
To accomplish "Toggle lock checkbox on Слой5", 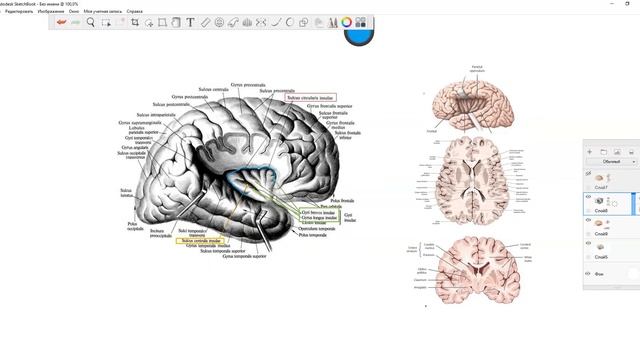I will click(588, 257).
